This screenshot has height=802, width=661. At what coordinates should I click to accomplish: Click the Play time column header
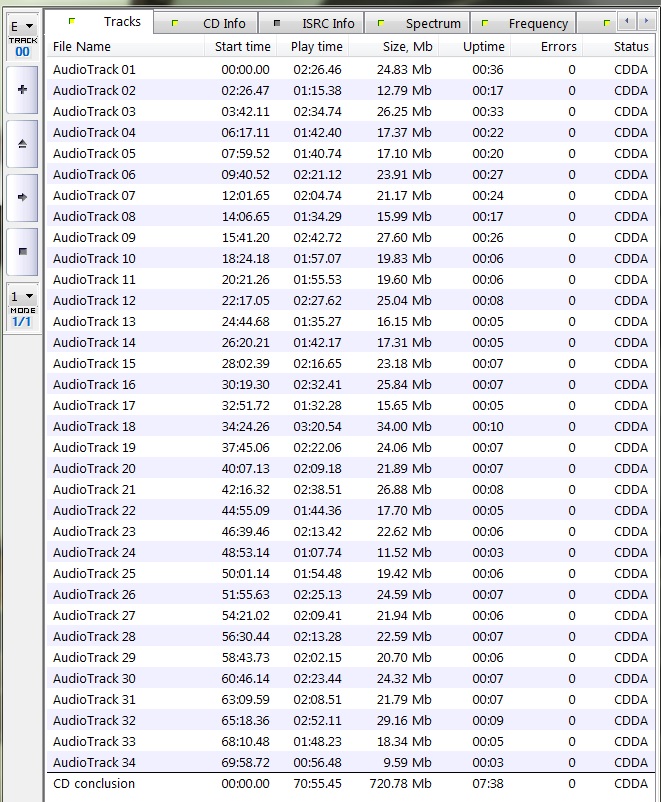pyautogui.click(x=316, y=46)
